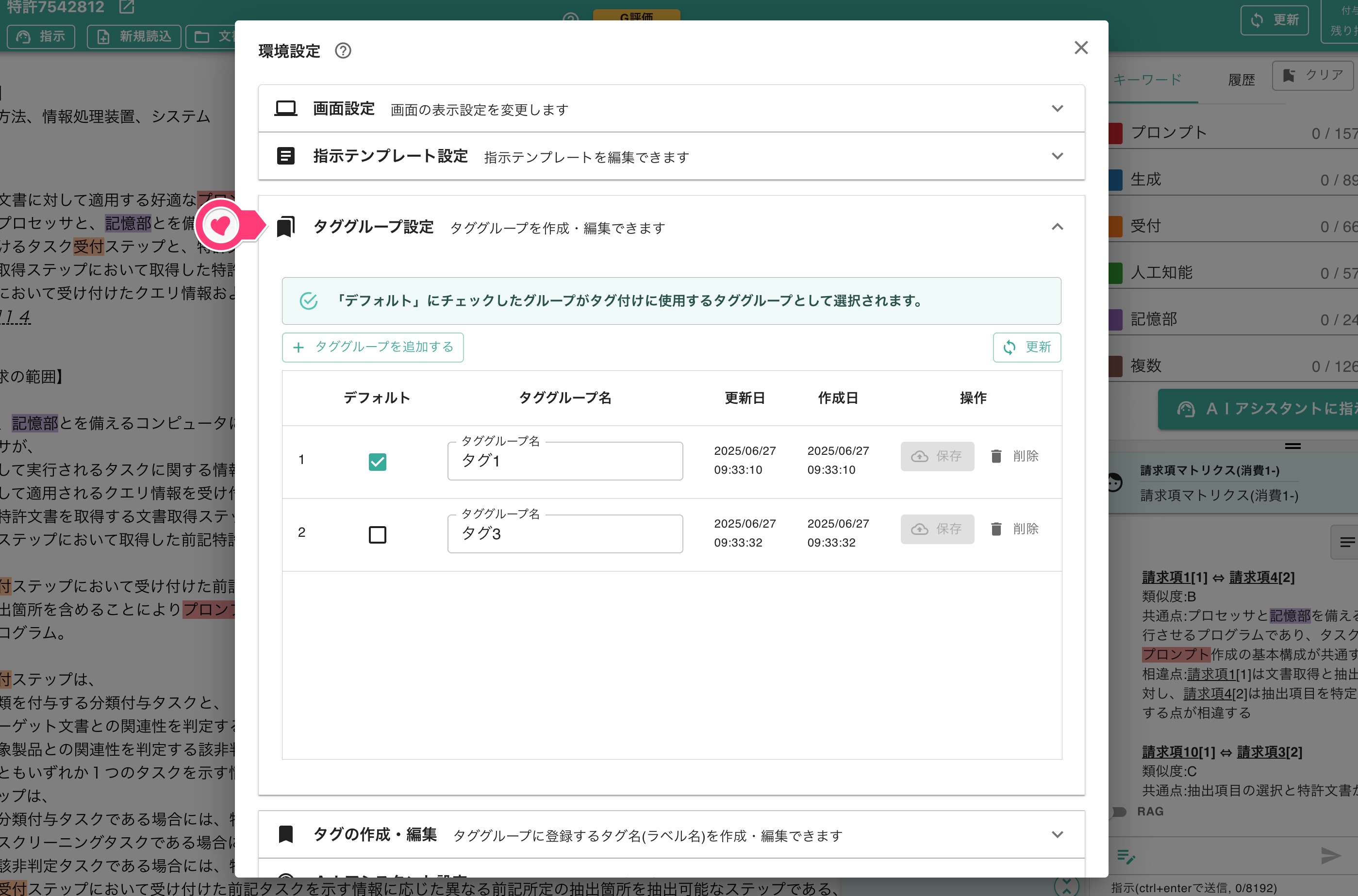Toggle the RAG switch
Screen dimensions: 1358x896
coord(1118,812)
